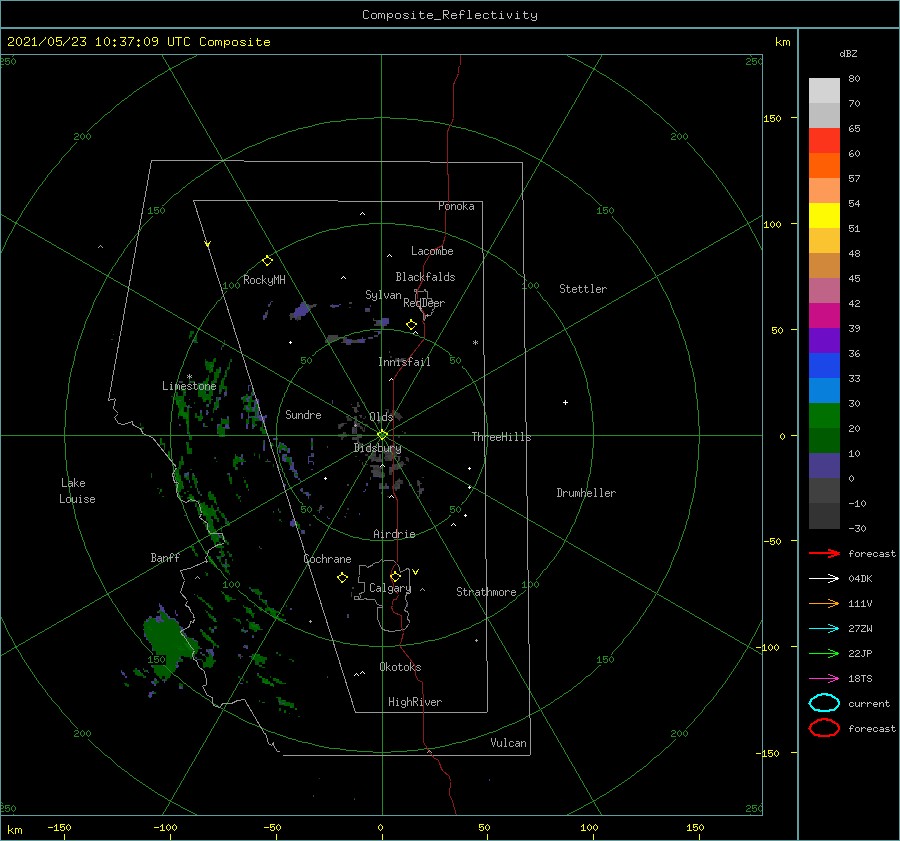Click the Calgary city label
This screenshot has height=841, width=900.
pyautogui.click(x=390, y=588)
